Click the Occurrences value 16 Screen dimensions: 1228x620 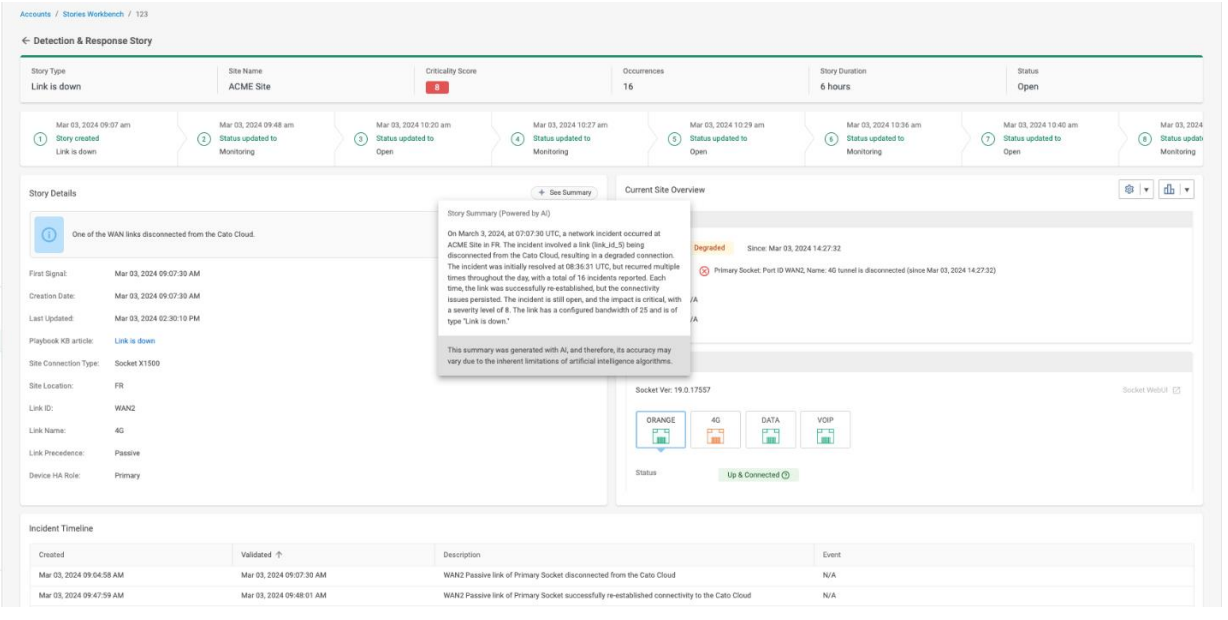click(628, 87)
